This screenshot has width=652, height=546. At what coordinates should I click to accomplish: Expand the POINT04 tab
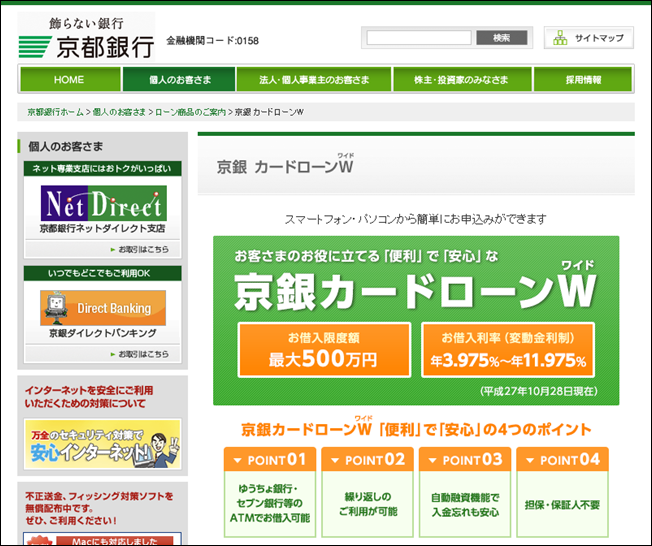tap(562, 460)
